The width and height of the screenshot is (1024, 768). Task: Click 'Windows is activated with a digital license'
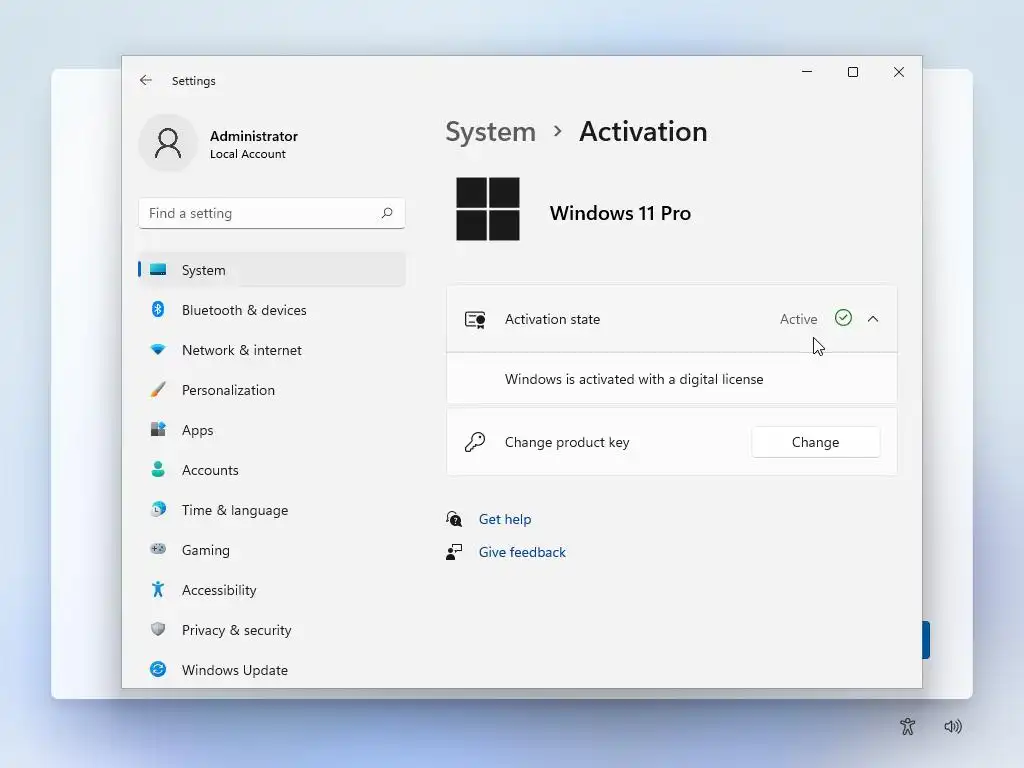(633, 379)
